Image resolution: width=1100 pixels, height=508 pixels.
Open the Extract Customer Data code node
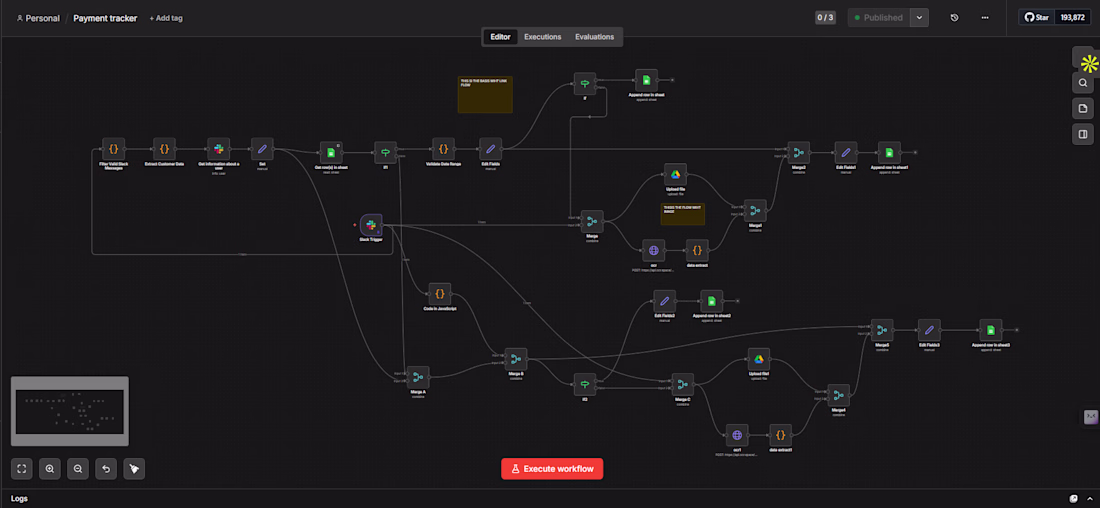pyautogui.click(x=164, y=149)
